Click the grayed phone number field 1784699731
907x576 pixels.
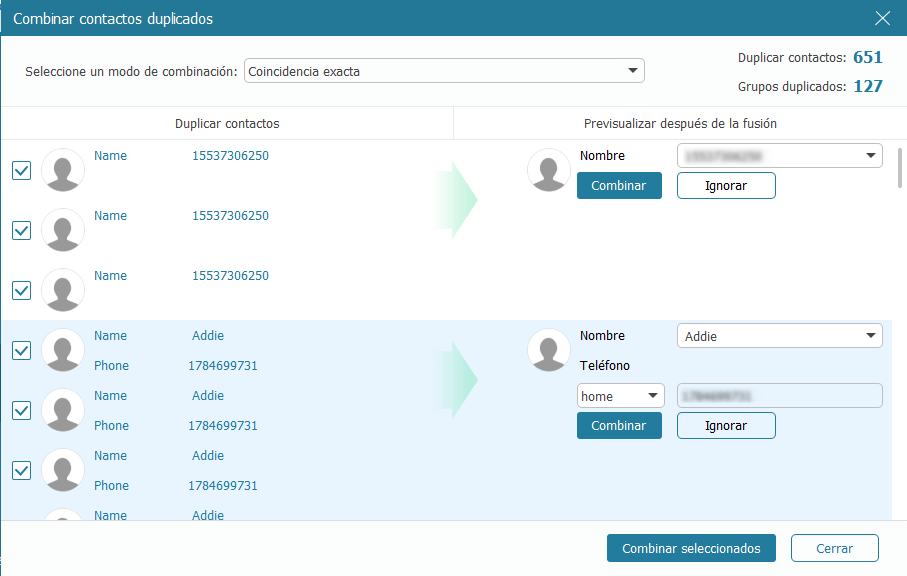click(x=779, y=395)
